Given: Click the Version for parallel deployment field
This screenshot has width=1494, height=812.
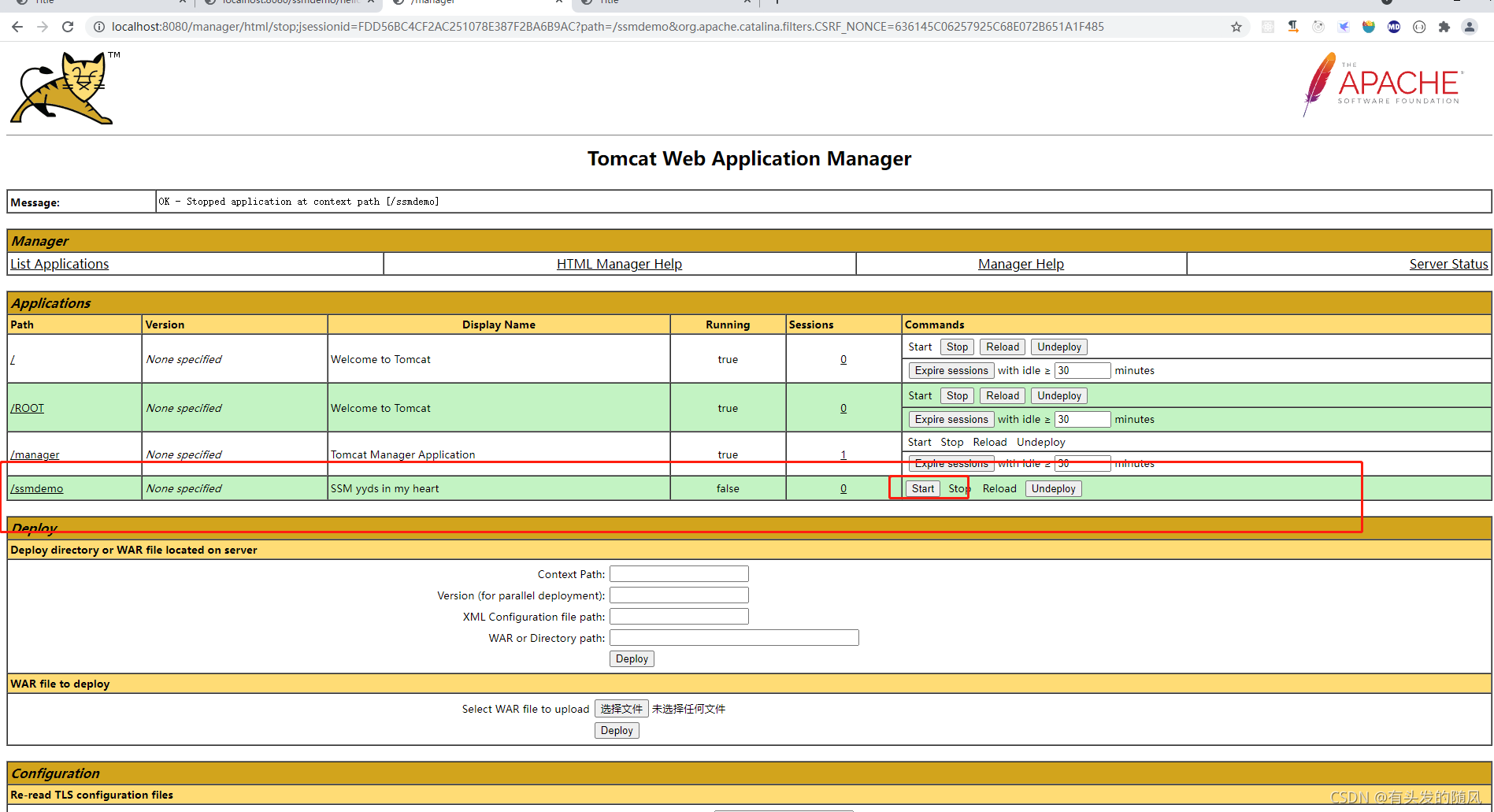Looking at the screenshot, I should coord(679,595).
